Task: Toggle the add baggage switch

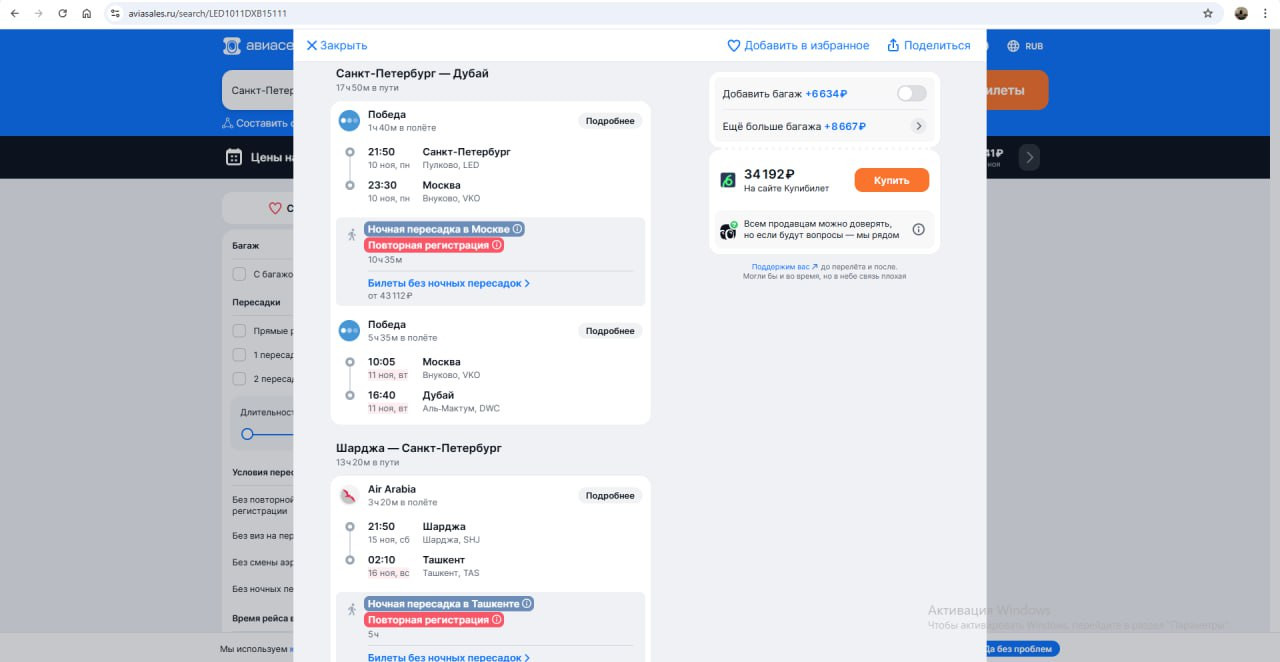Action: point(911,93)
